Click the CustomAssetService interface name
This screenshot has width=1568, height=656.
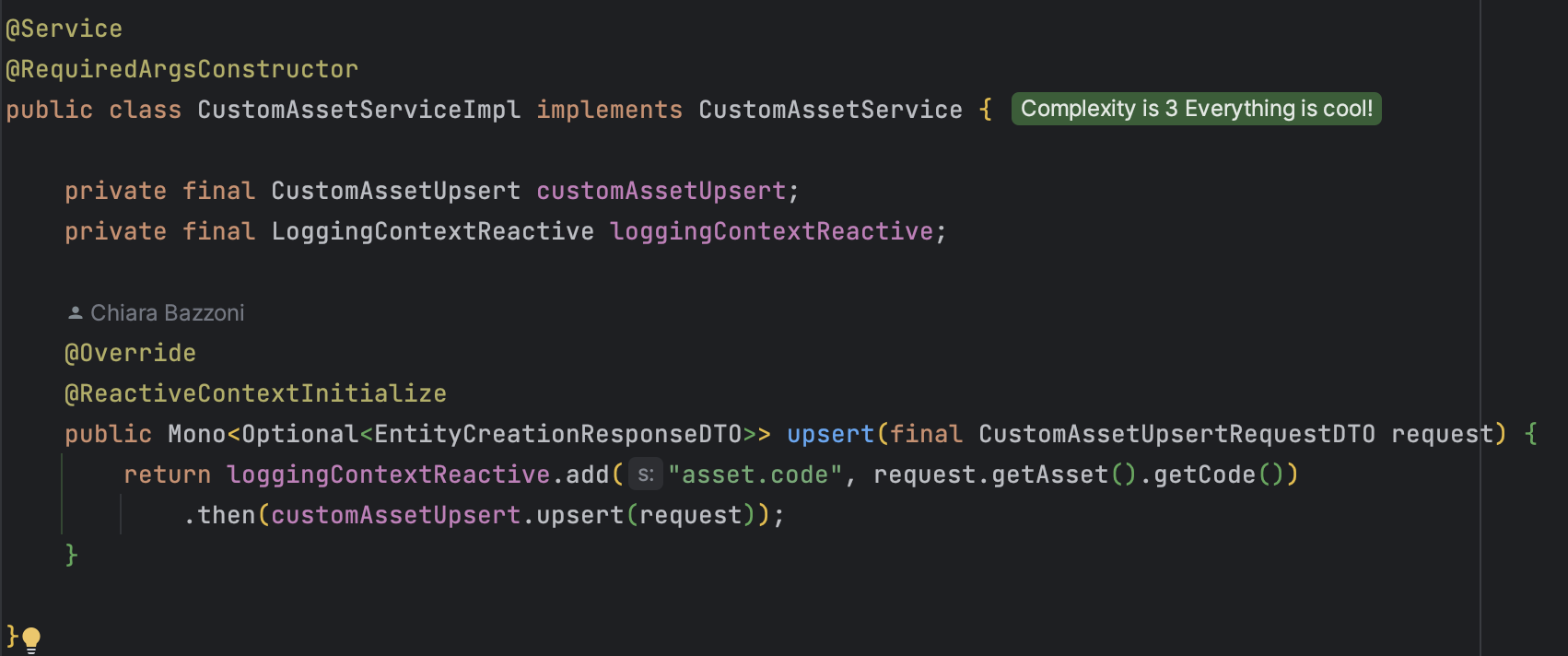831,110
